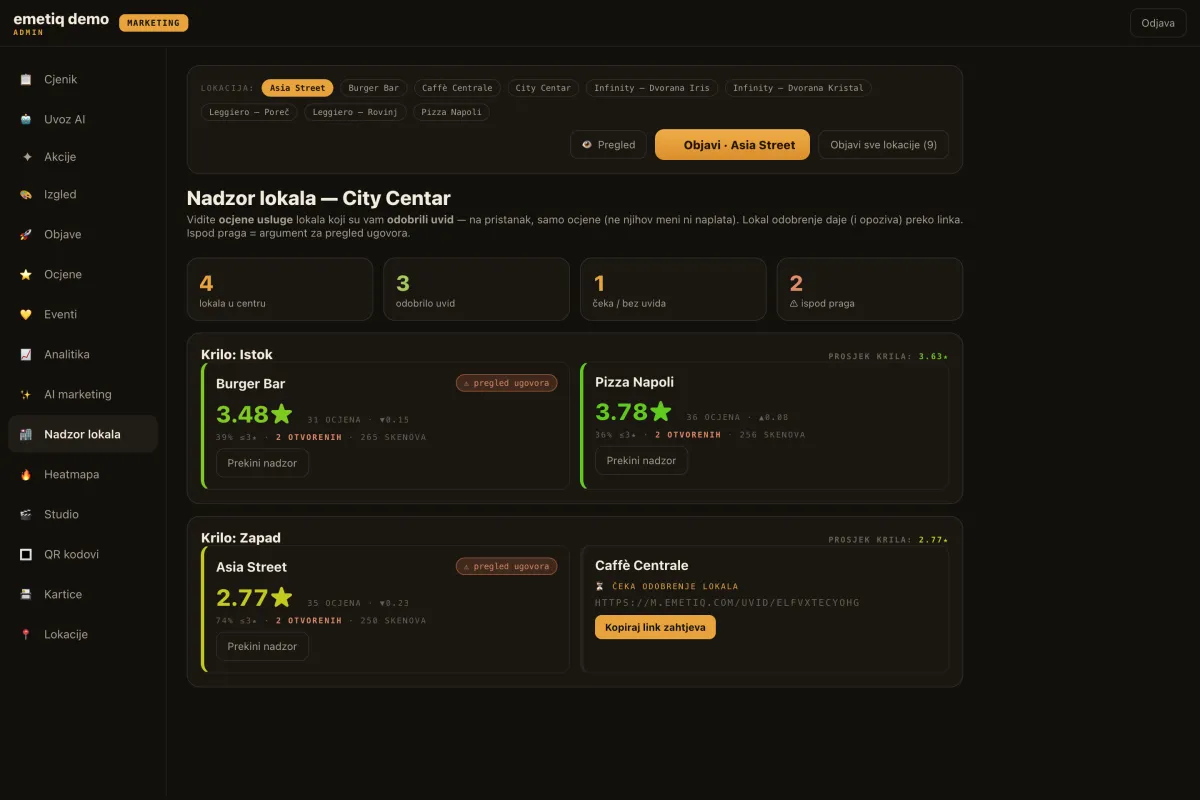
Task: Click the hourglass icon by Čeka odobrenje
Action: [600, 587]
